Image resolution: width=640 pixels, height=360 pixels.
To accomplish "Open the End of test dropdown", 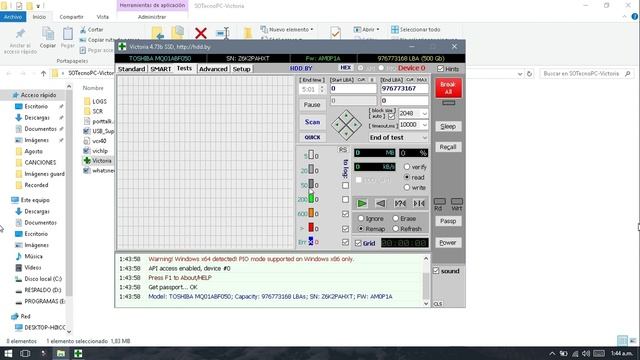I will (x=424, y=138).
